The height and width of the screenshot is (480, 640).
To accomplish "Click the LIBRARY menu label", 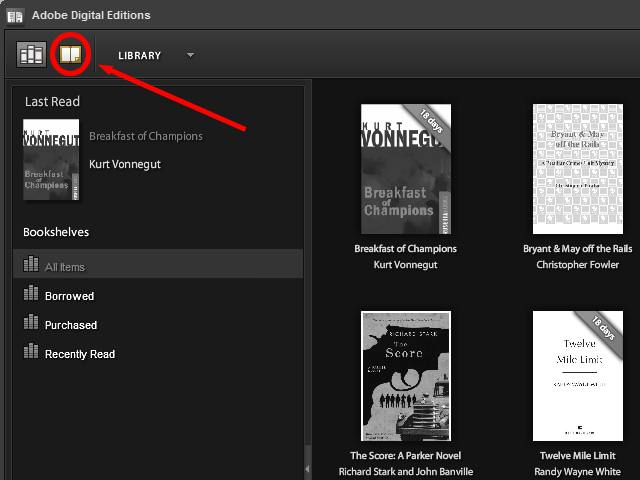I will click(x=140, y=56).
